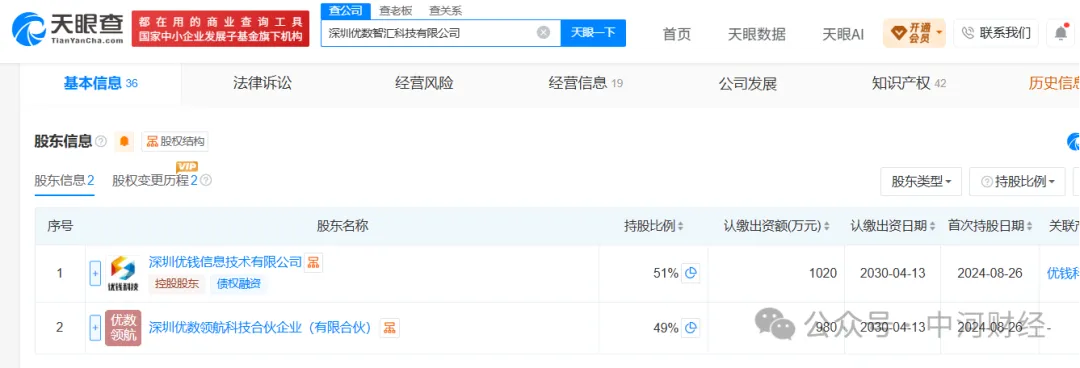Open the 经营风险 tab
1080x368 pixels.
coord(424,83)
